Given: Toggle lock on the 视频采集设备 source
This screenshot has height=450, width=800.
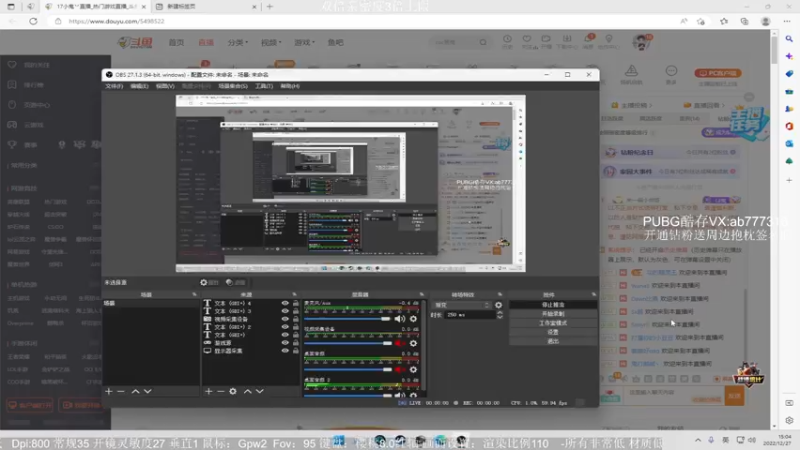Looking at the screenshot, I should click(295, 319).
